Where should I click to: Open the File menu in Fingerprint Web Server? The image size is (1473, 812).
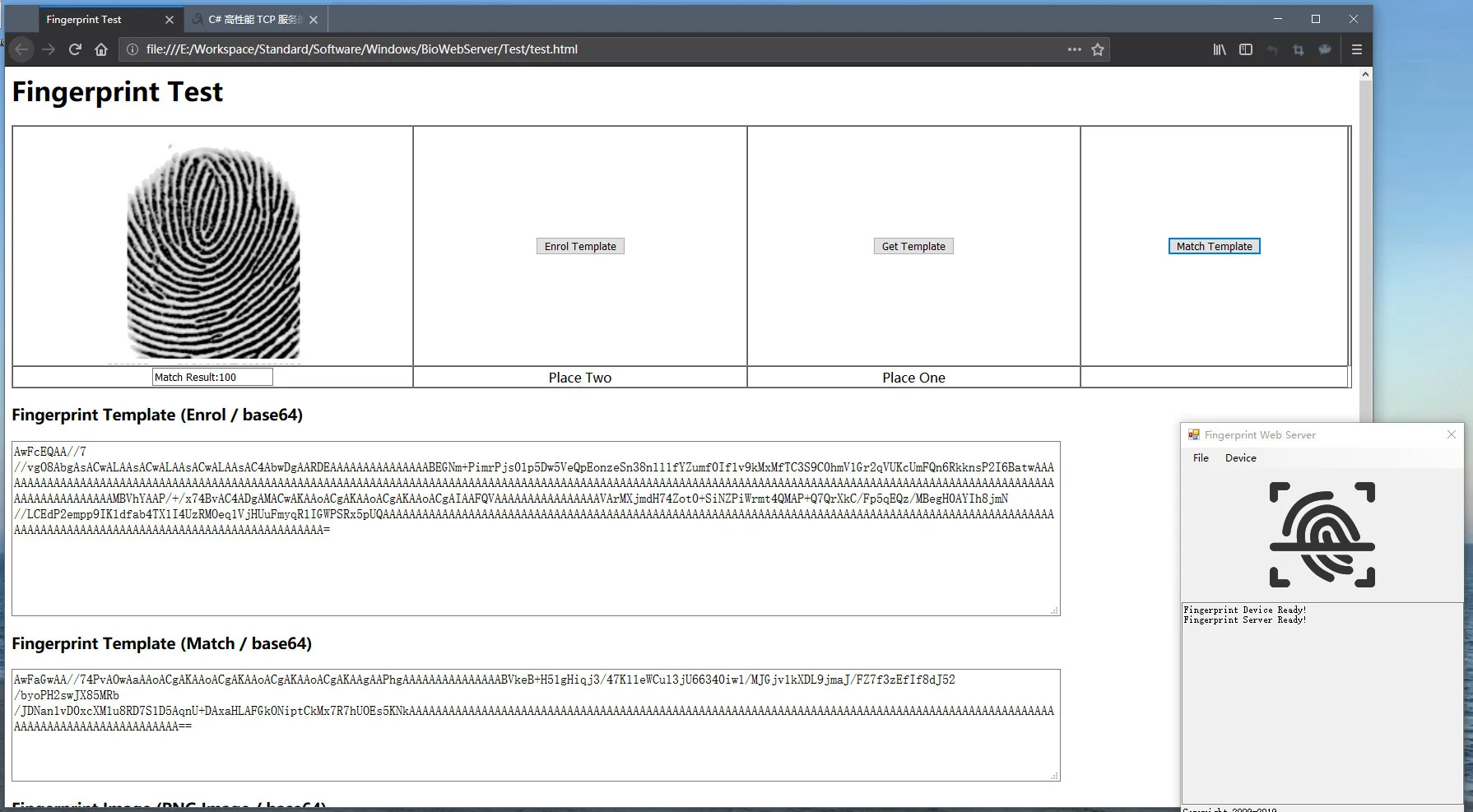[1201, 458]
